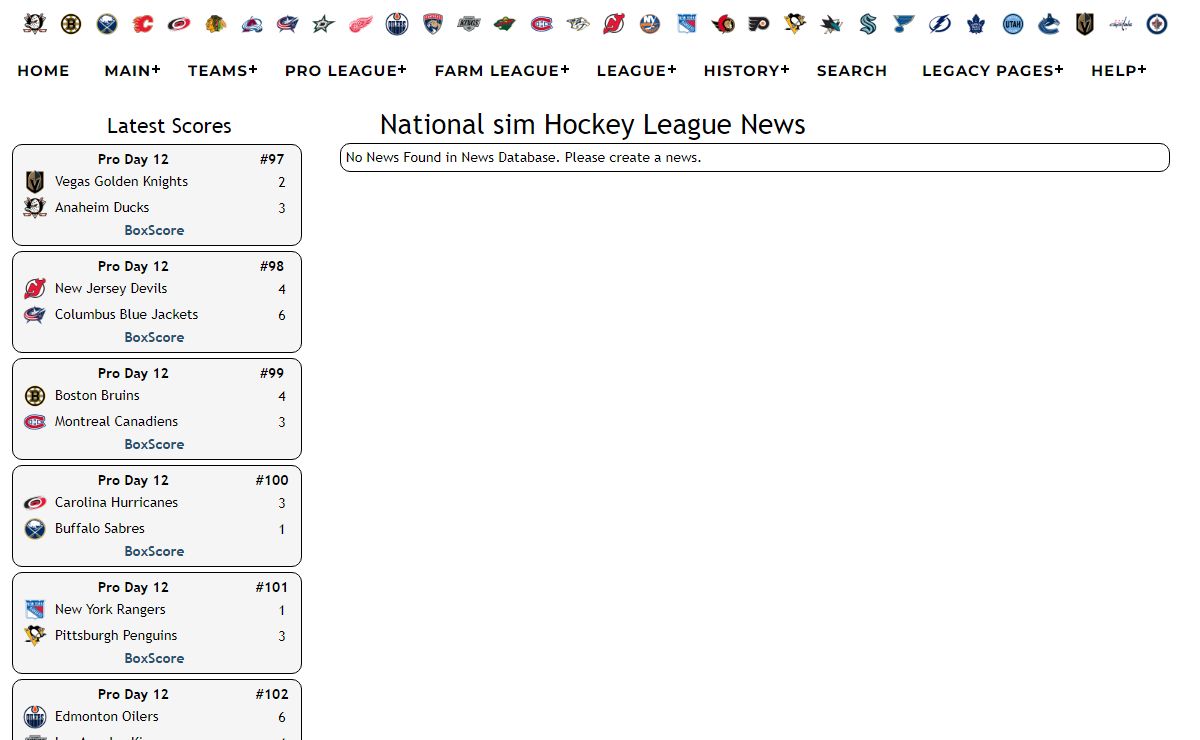
Task: Click the San Jose Sharks logo in top strip
Action: tap(832, 24)
